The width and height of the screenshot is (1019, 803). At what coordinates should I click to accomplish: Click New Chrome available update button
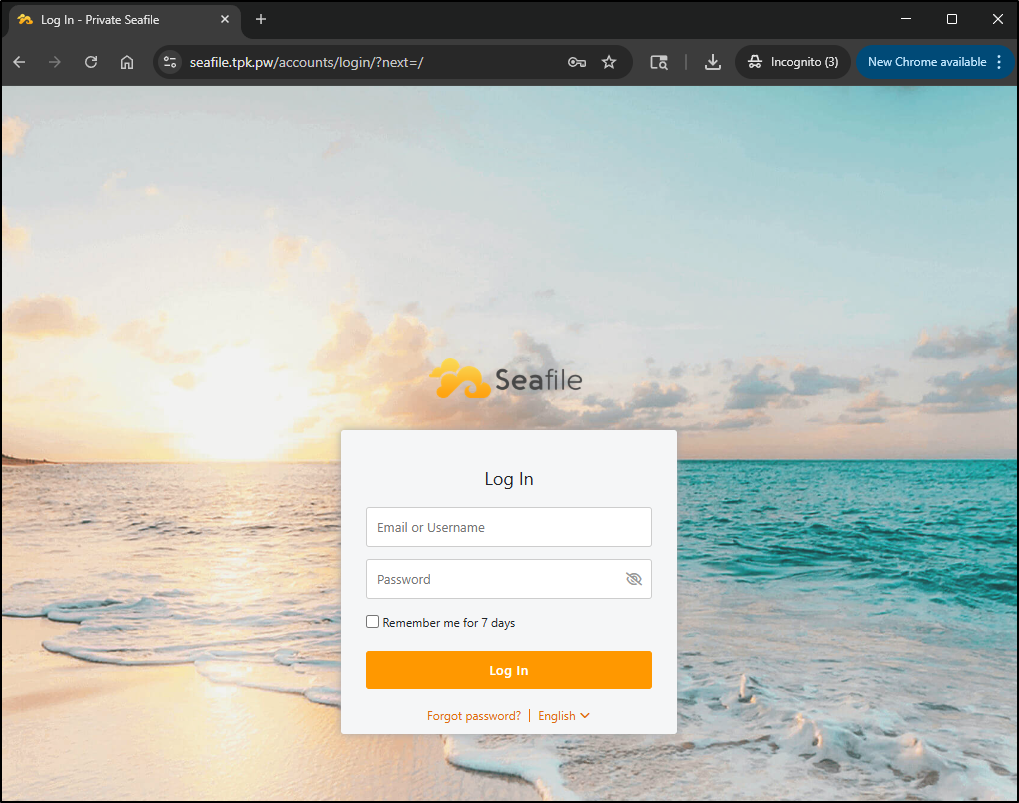pyautogui.click(x=926, y=62)
